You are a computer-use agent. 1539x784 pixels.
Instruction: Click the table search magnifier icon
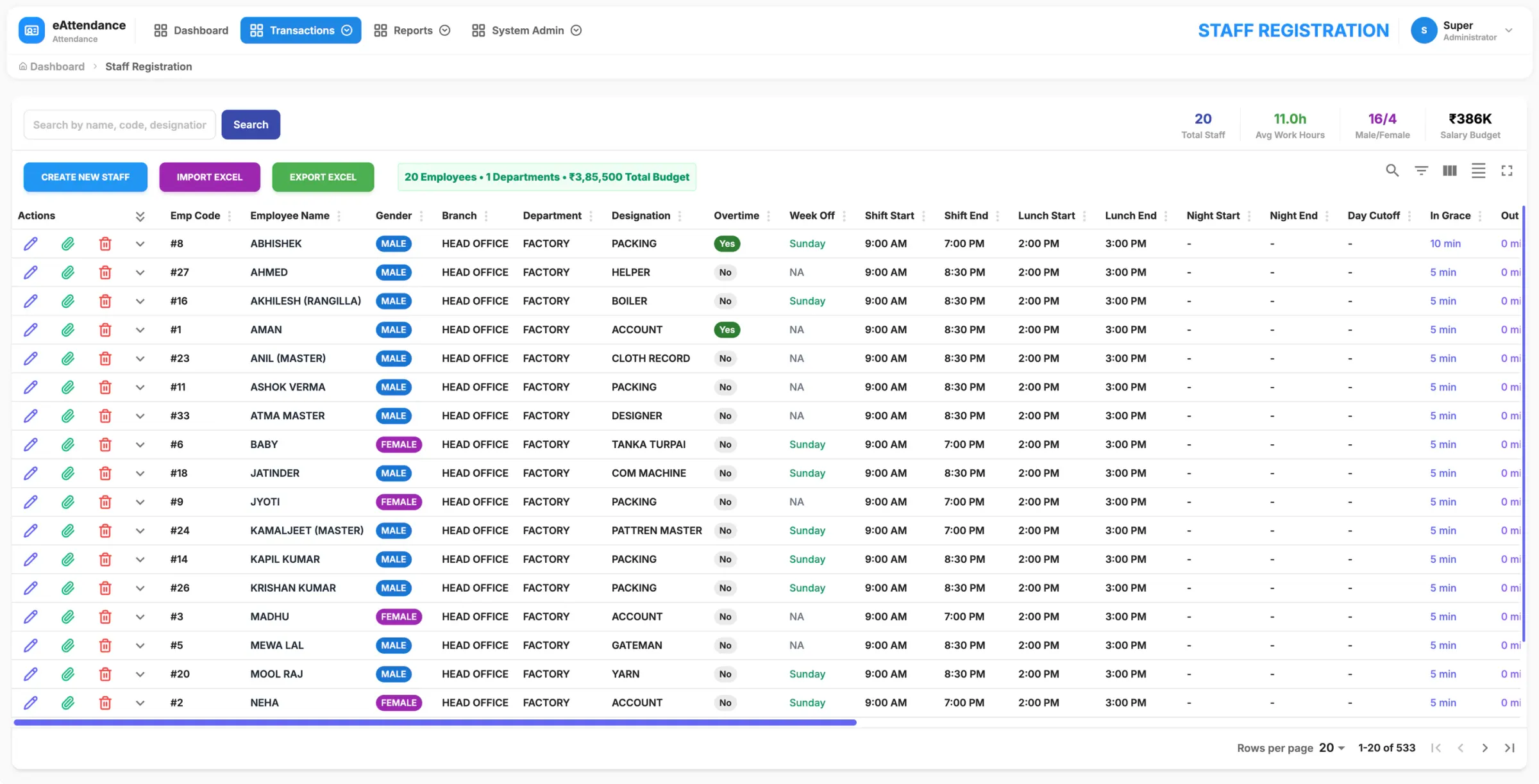1392,171
